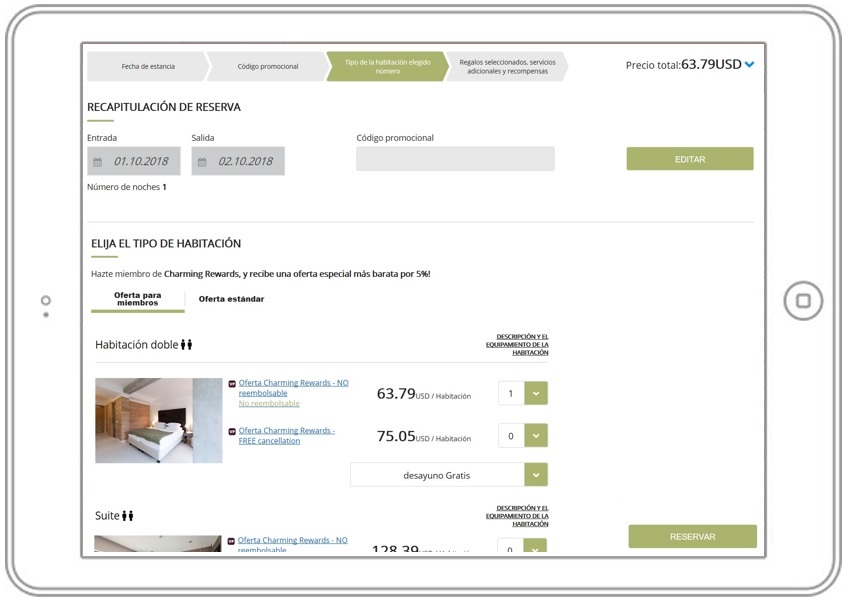Click the Código promocional input field
Viewport: 848px width, 600px height.
click(455, 159)
